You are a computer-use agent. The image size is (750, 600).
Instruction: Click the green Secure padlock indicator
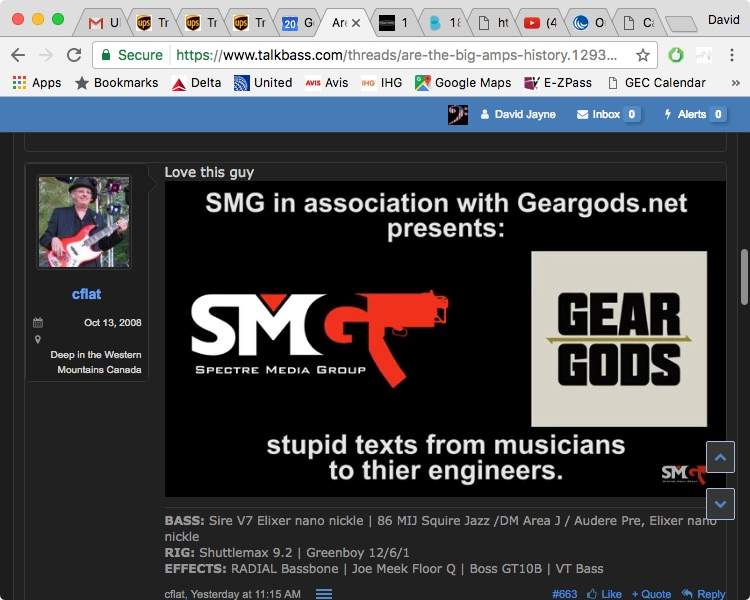(132, 55)
